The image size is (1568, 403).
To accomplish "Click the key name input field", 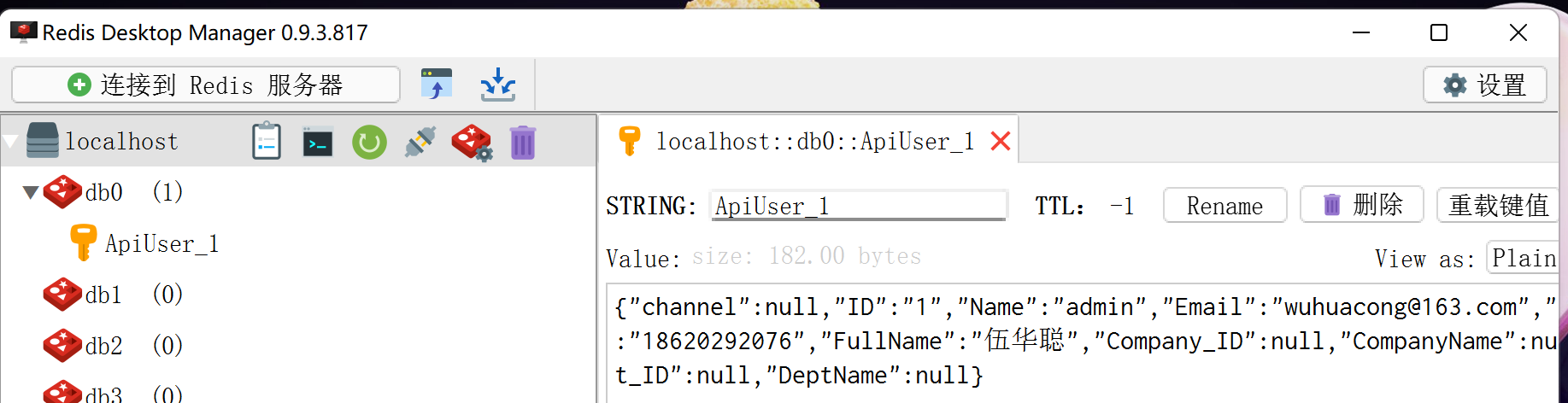I will tap(858, 206).
